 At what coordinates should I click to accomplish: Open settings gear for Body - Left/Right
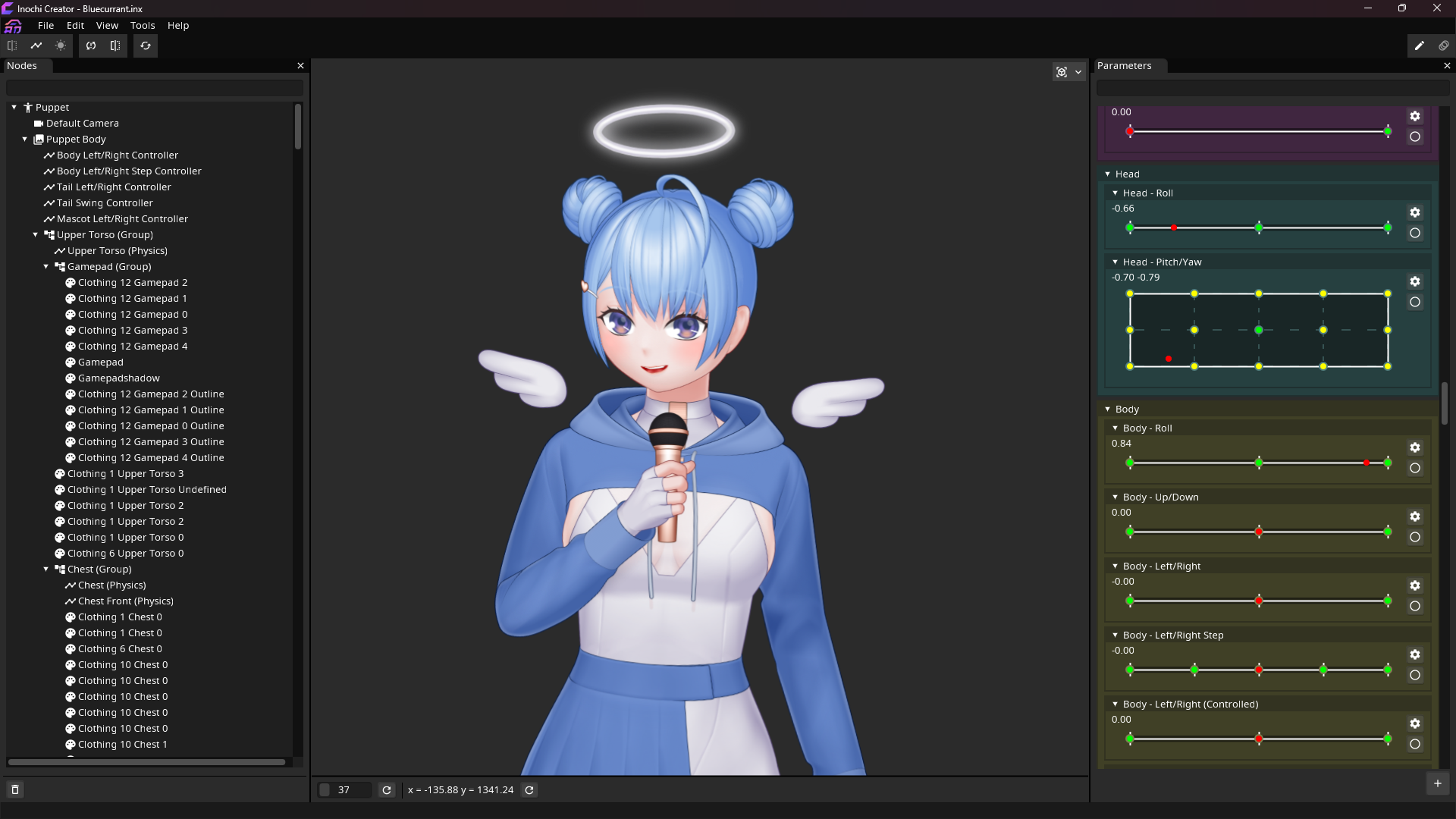(x=1415, y=585)
